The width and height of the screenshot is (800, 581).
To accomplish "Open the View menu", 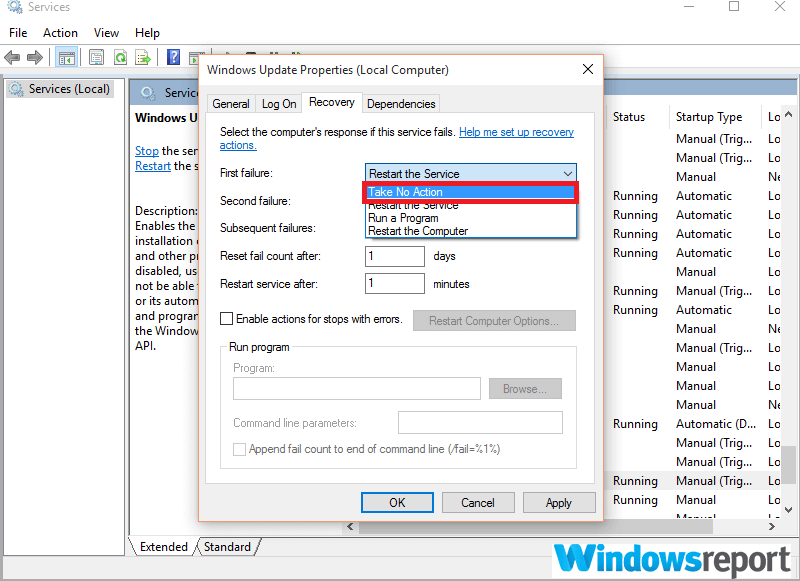I will [106, 33].
